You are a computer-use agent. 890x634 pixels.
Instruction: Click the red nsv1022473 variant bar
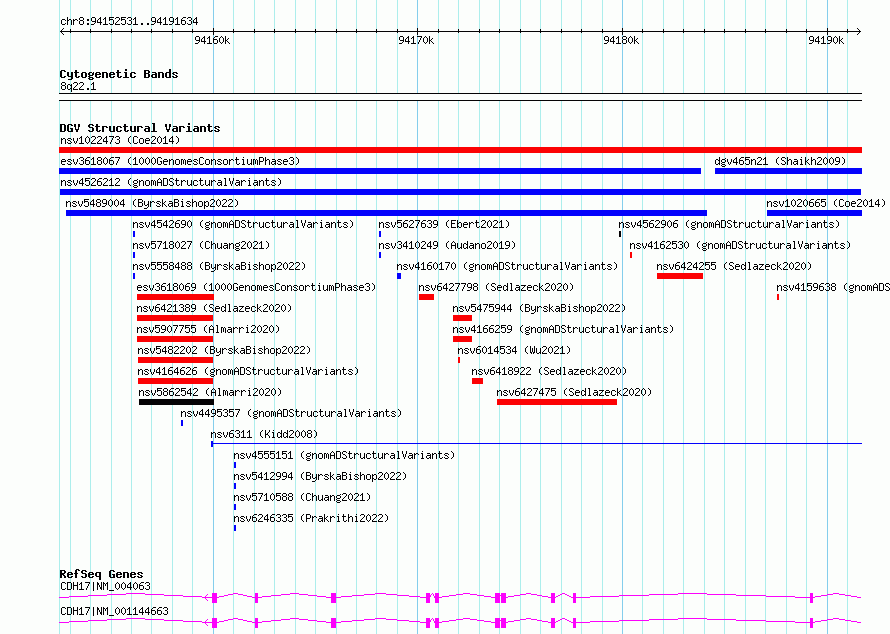460,150
